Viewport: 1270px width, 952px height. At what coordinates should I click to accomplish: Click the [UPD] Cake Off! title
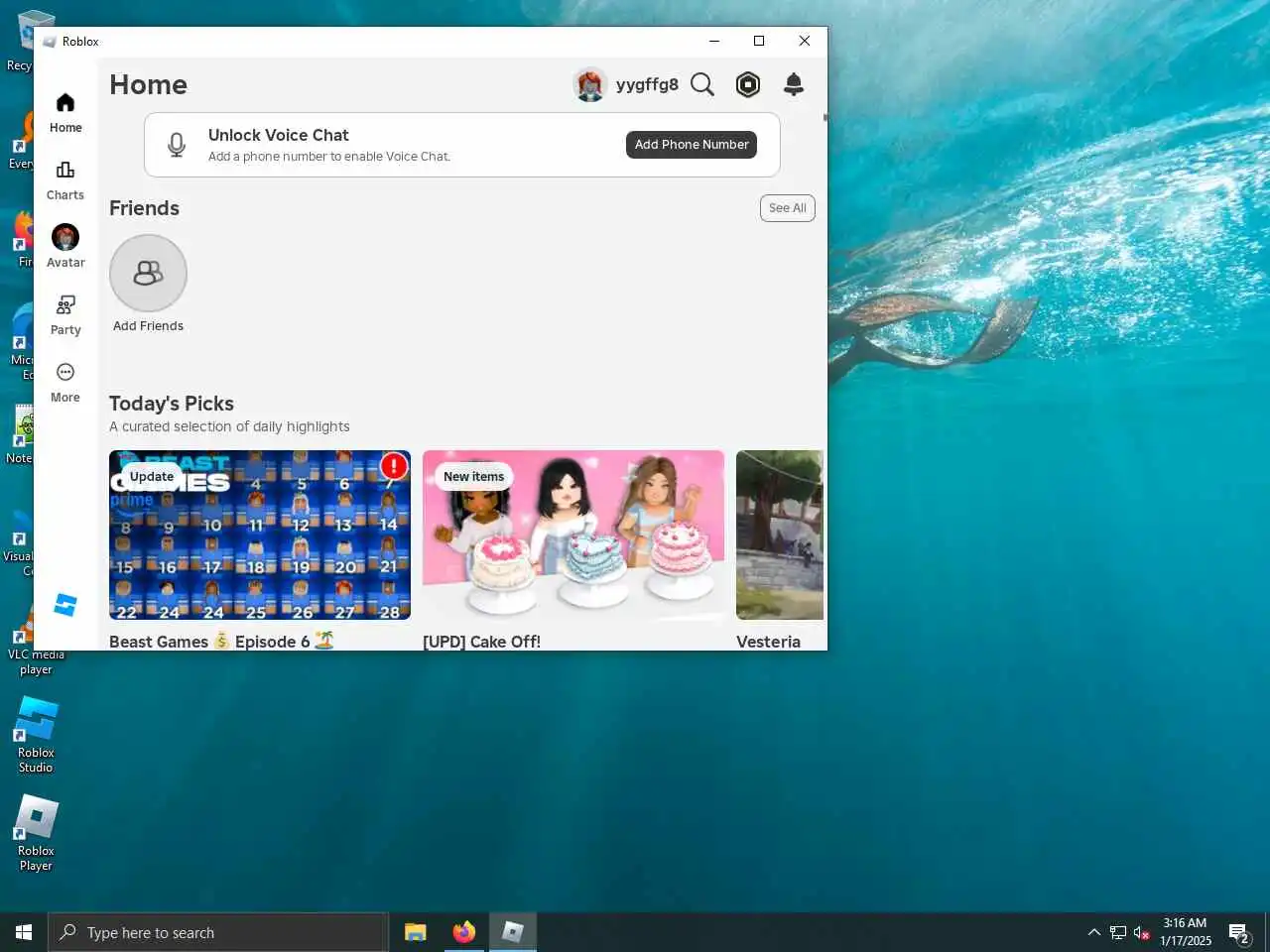coord(482,642)
